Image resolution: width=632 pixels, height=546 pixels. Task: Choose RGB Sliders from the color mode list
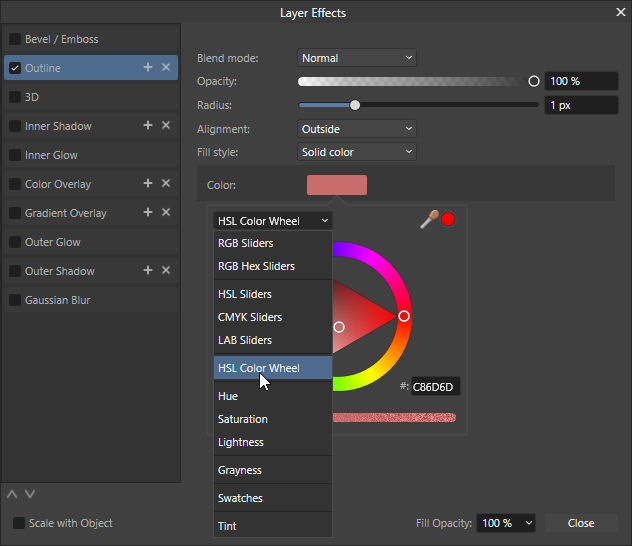pos(273,243)
